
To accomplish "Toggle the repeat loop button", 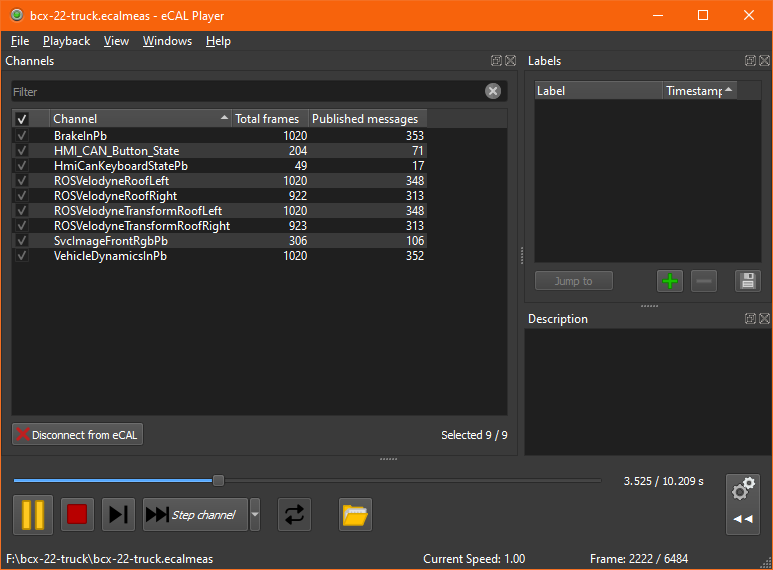I will [294, 514].
